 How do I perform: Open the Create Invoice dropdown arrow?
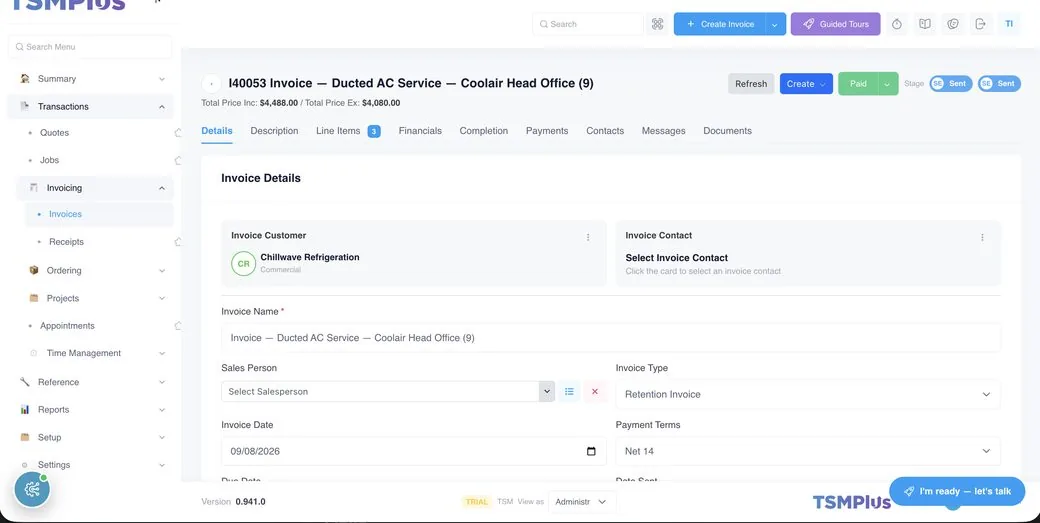pos(775,24)
